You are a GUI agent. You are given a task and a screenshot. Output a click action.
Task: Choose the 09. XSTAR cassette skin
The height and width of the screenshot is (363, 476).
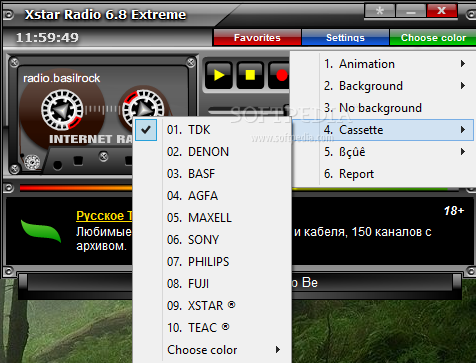[x=212, y=306]
